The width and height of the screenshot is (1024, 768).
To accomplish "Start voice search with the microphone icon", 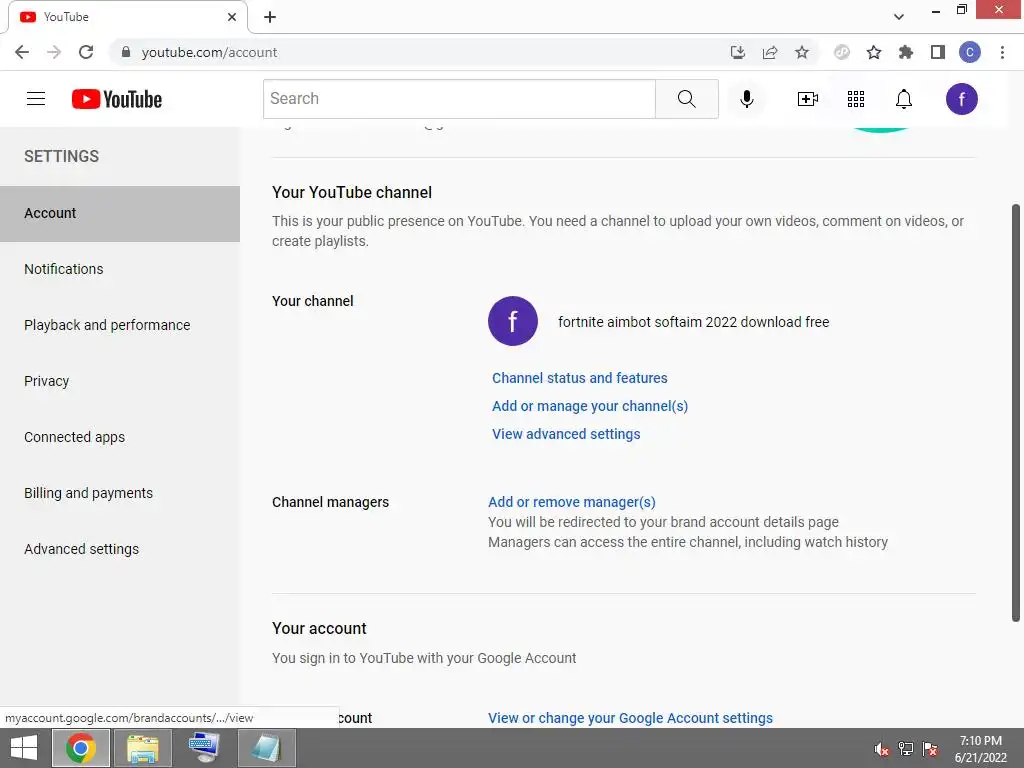I will [x=746, y=99].
